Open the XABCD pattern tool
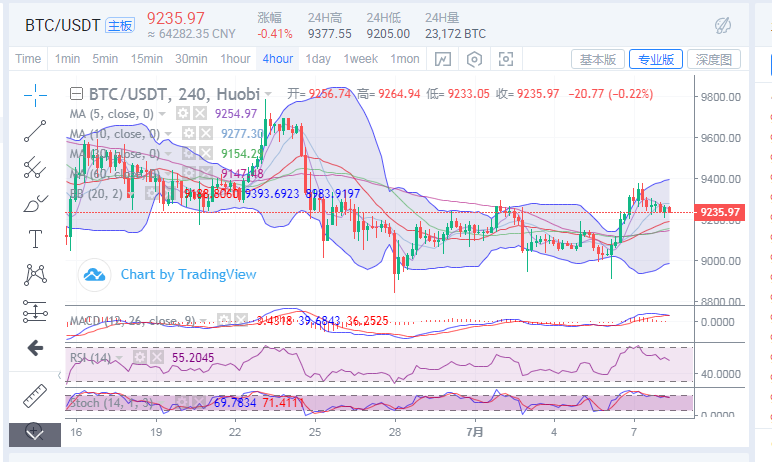Image resolution: width=772 pixels, height=462 pixels. pyautogui.click(x=35, y=275)
